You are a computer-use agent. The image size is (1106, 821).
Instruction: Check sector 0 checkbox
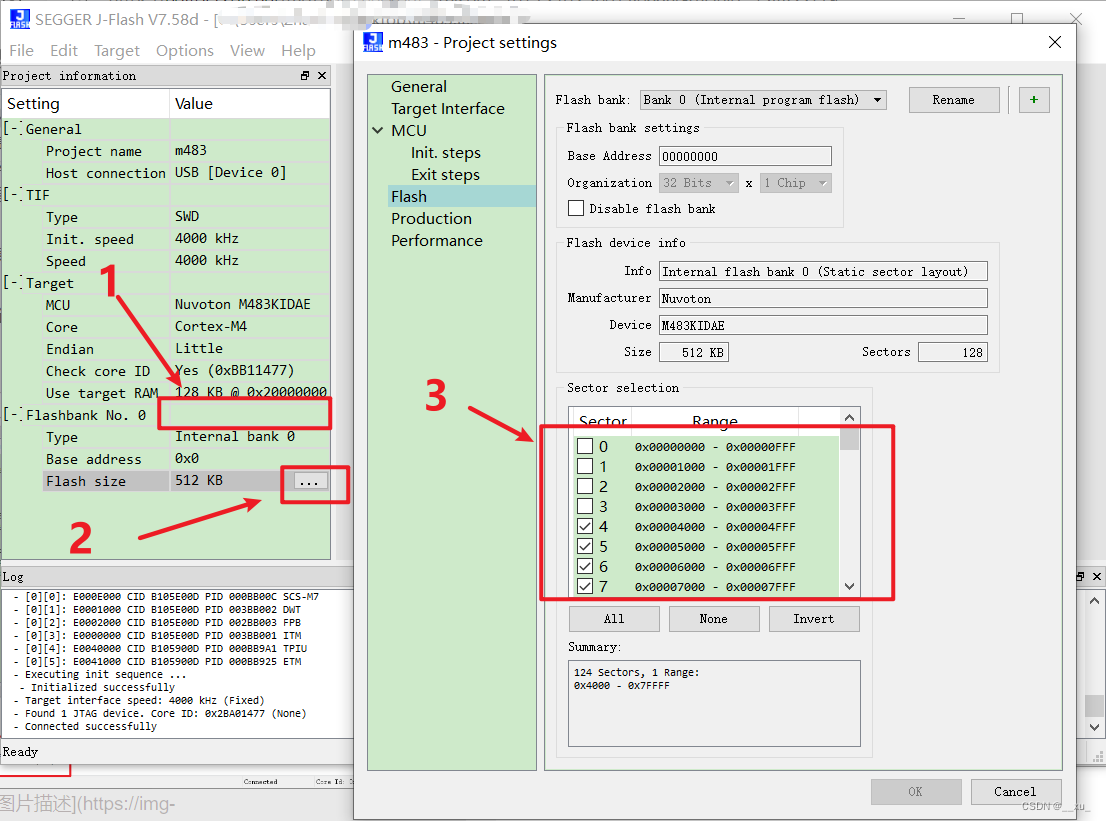[585, 446]
